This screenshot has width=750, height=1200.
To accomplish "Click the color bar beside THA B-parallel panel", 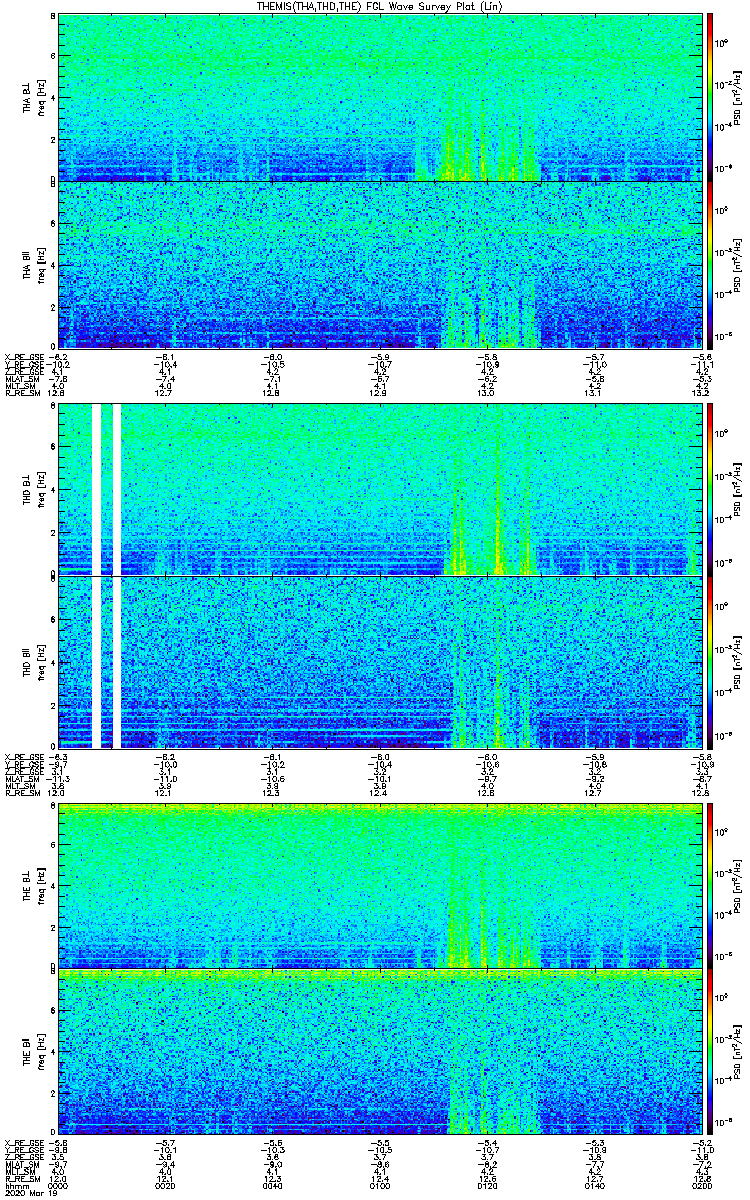I will coord(709,267).
